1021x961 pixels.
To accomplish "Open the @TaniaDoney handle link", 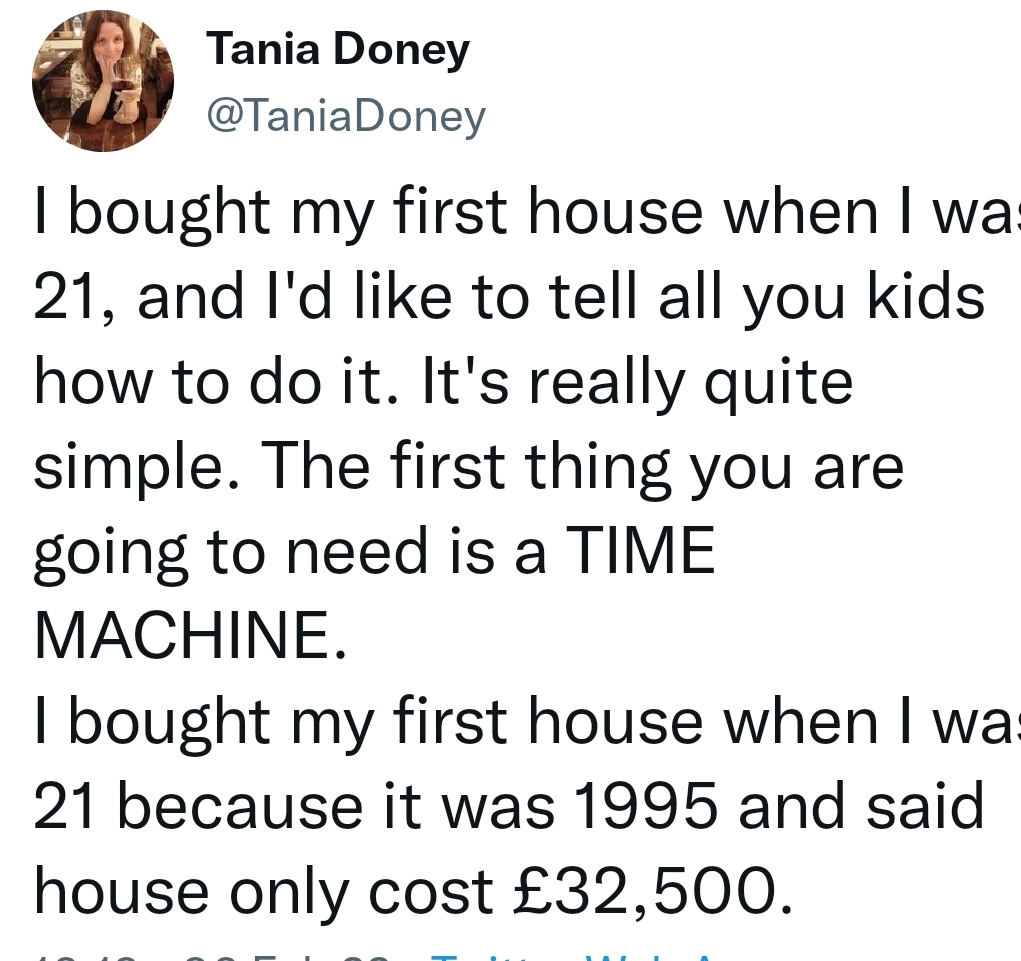I will point(346,117).
